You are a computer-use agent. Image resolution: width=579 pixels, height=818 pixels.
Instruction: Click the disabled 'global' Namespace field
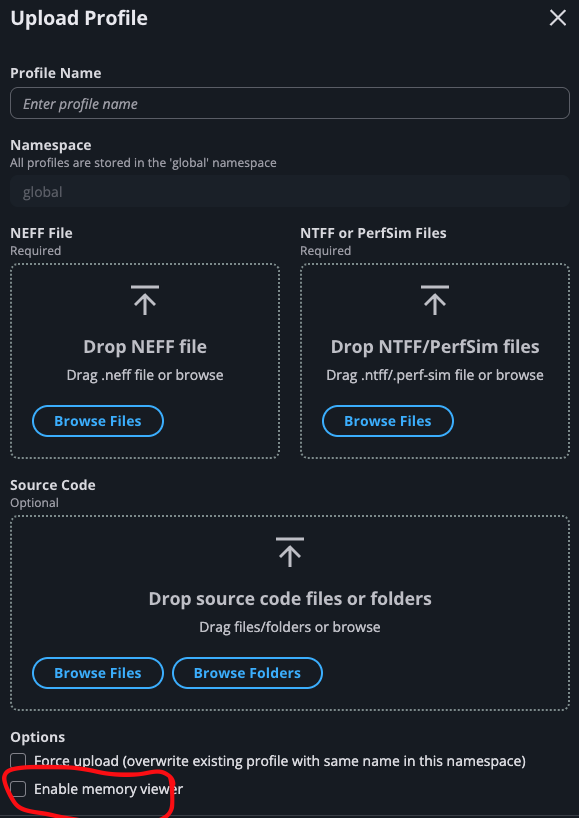tap(290, 191)
